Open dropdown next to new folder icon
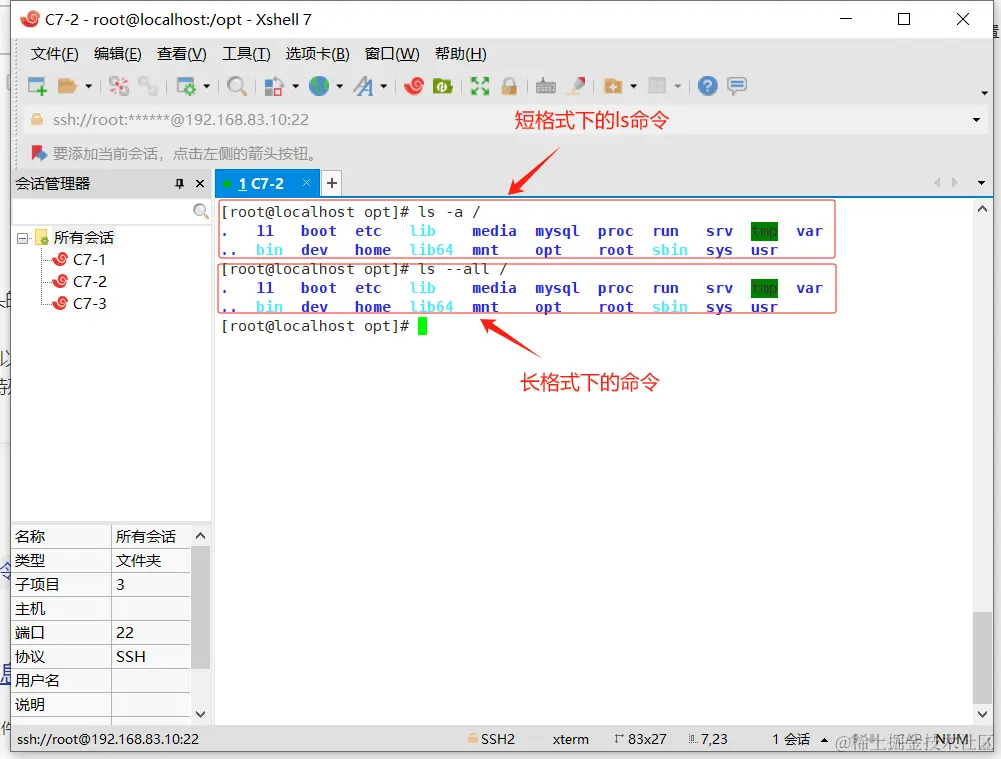This screenshot has width=1001, height=759. 633,86
